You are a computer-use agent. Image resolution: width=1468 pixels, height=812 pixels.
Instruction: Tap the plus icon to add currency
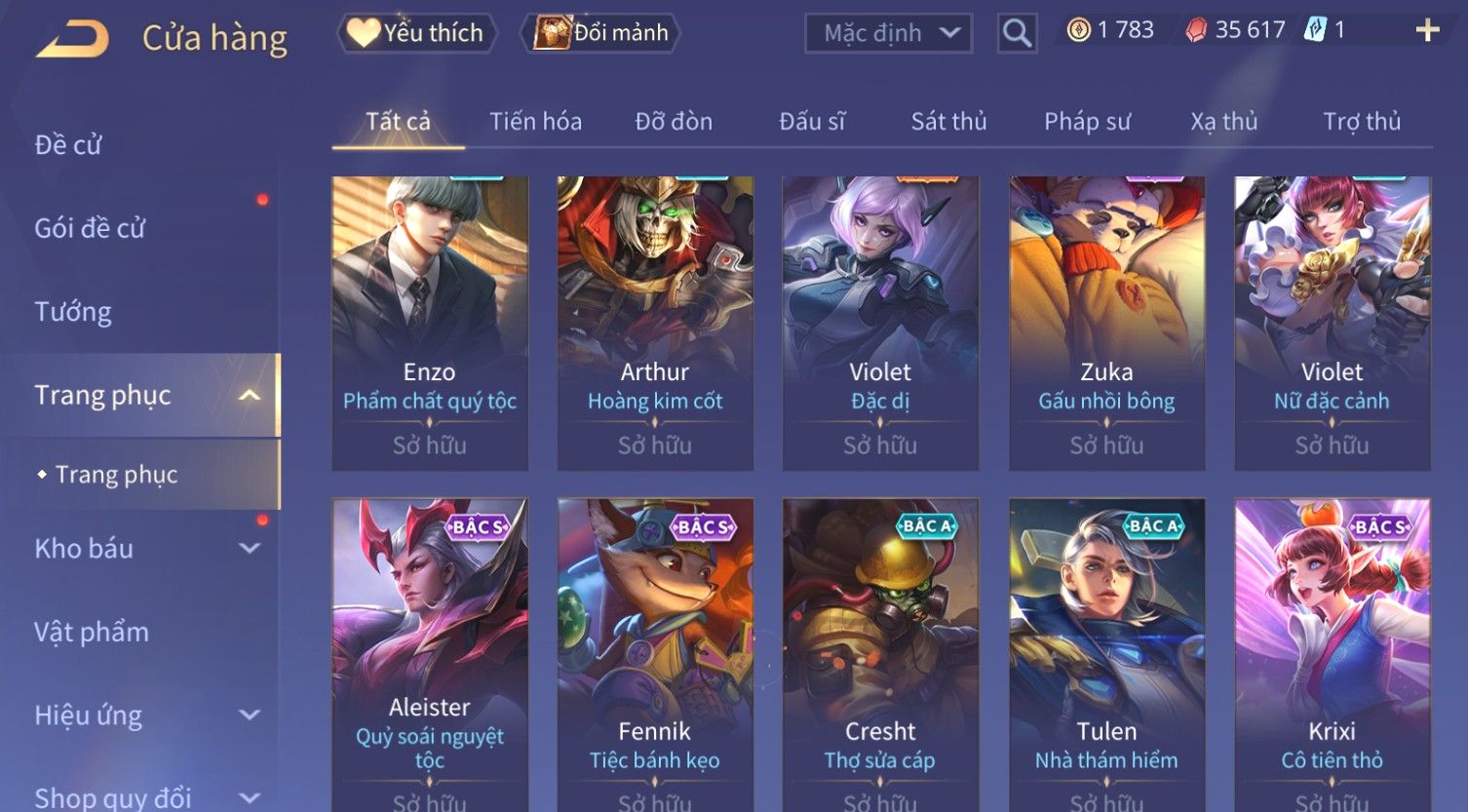[1427, 31]
